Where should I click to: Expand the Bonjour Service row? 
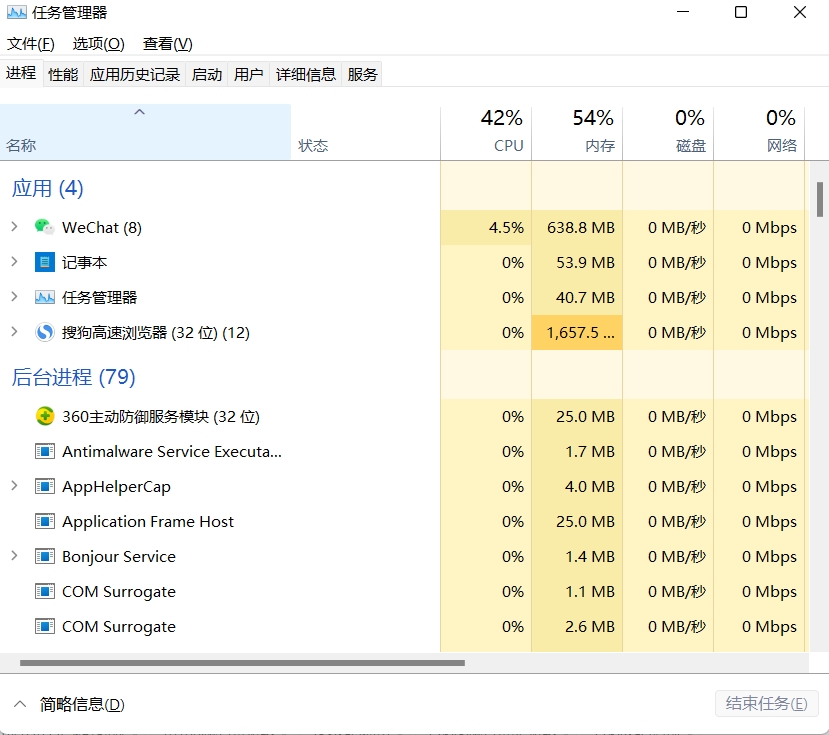14,556
